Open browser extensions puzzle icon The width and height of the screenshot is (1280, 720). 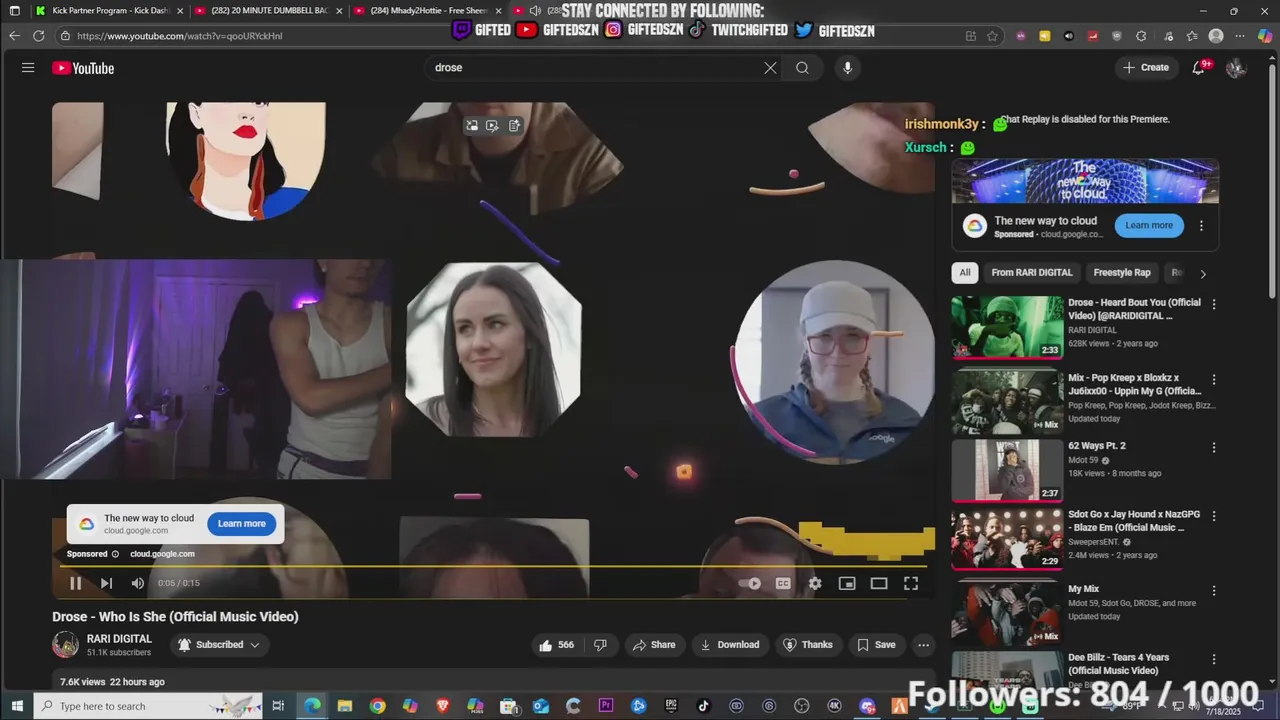click(1141, 36)
